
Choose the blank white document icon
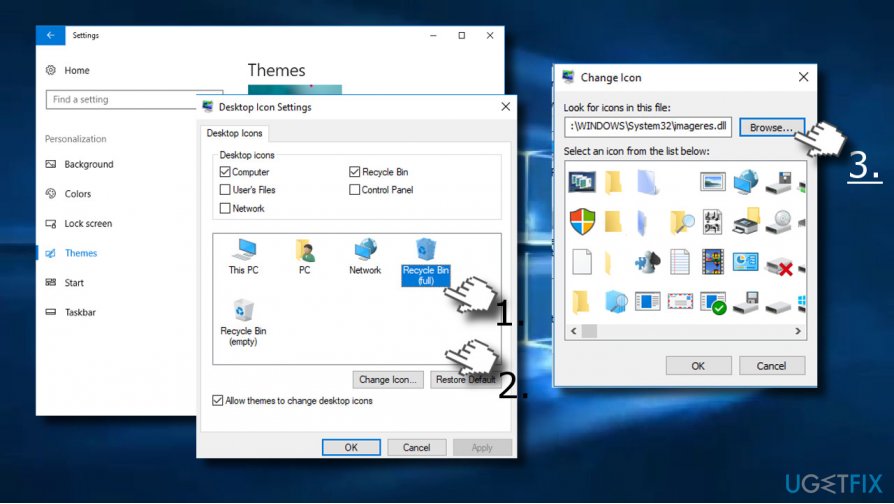(582, 262)
